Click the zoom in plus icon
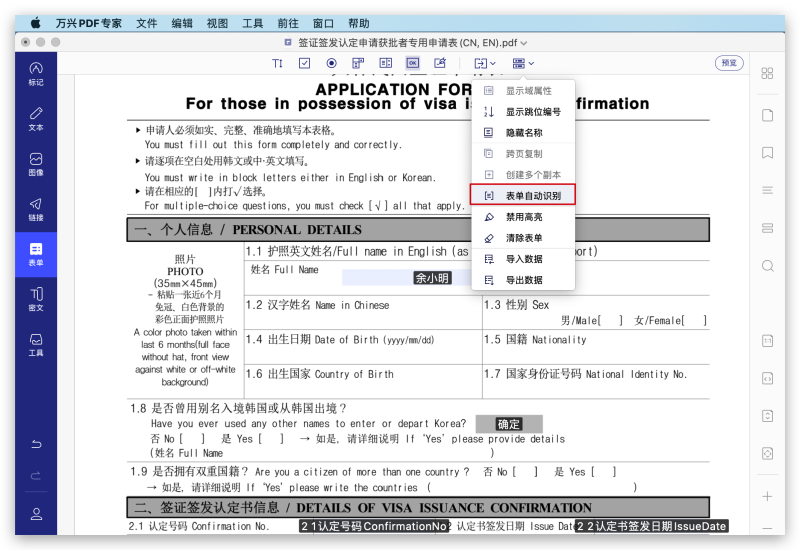800x550 pixels. click(767, 496)
